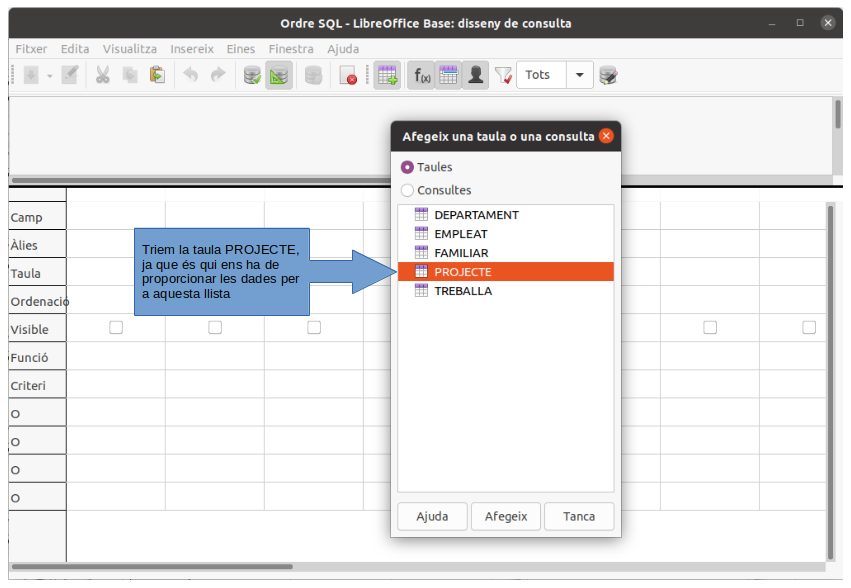Tick the Visible checkbox in last column
The height and width of the screenshot is (588, 851).
809,327
